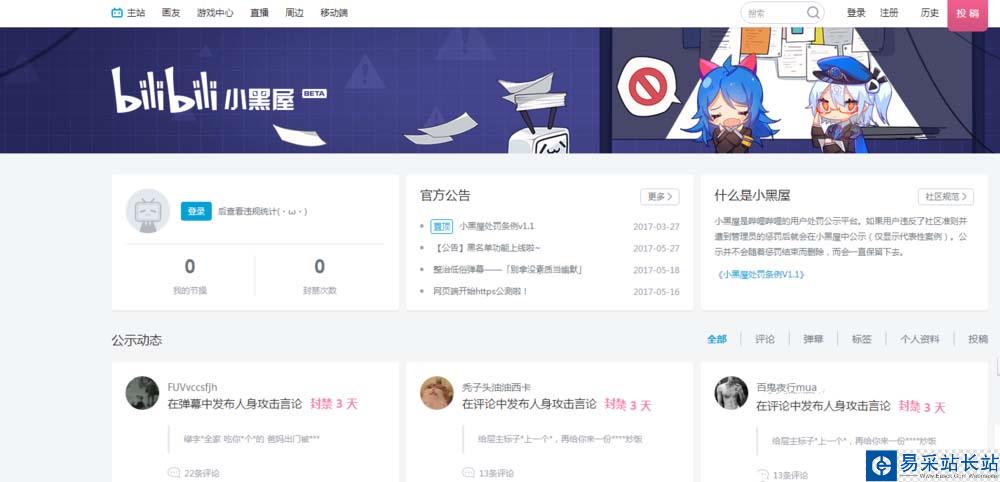1000x482 pixels.
Task: Click the 《小黑屋处罚条例V1.1》 link
Action: click(761, 274)
